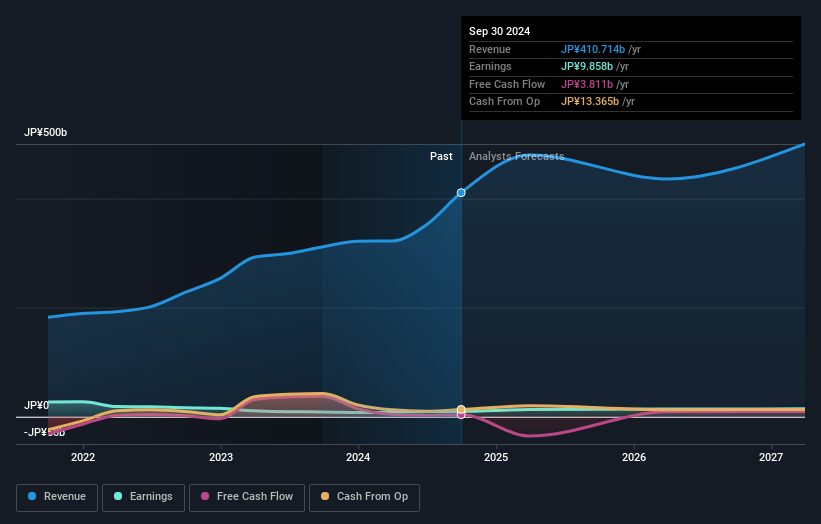Viewport: 821px width, 524px height.
Task: Click the Sep 30 2024 tooltip date
Action: [499, 31]
